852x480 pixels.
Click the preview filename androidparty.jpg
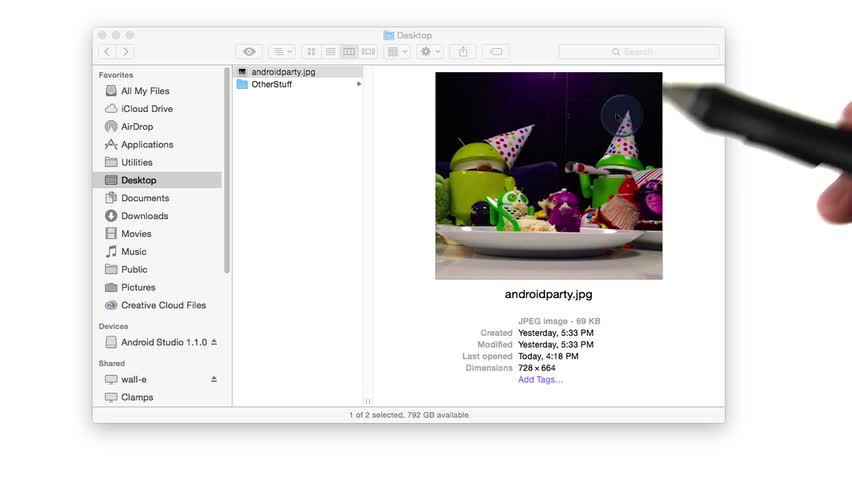(x=548, y=294)
